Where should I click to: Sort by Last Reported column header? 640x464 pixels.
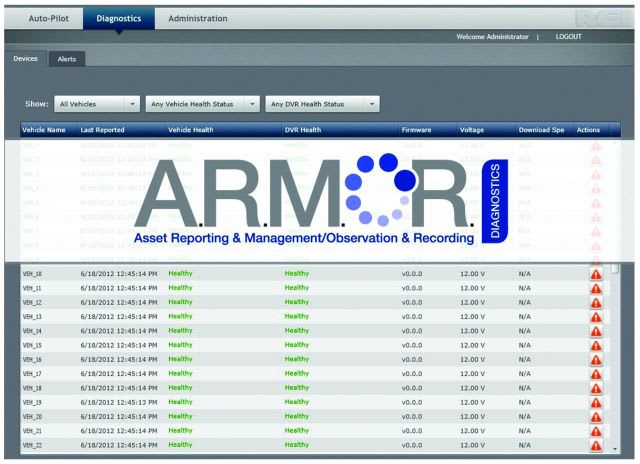[x=121, y=130]
